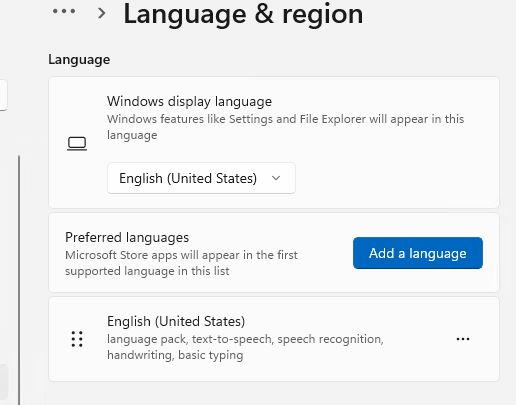Open the breadcrumb ellipsis menu
This screenshot has height=405, width=516.
[64, 12]
